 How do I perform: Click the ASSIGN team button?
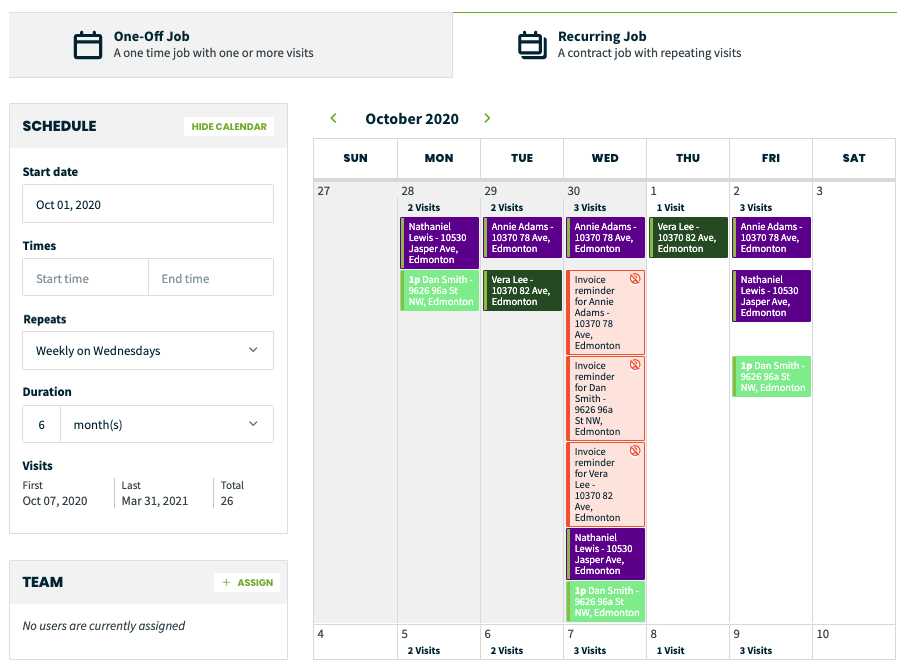point(247,582)
